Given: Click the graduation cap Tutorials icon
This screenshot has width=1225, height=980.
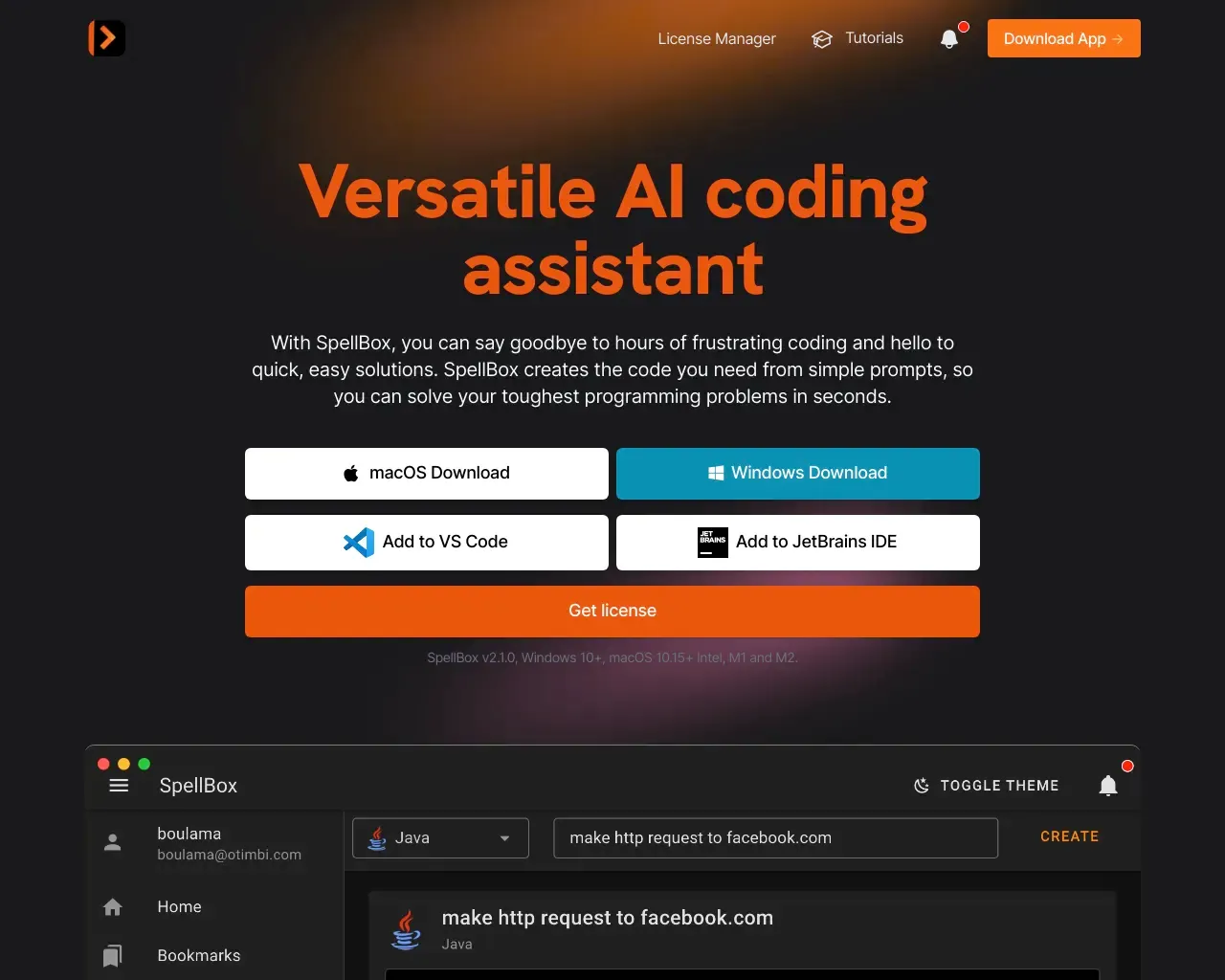Looking at the screenshot, I should tap(822, 39).
